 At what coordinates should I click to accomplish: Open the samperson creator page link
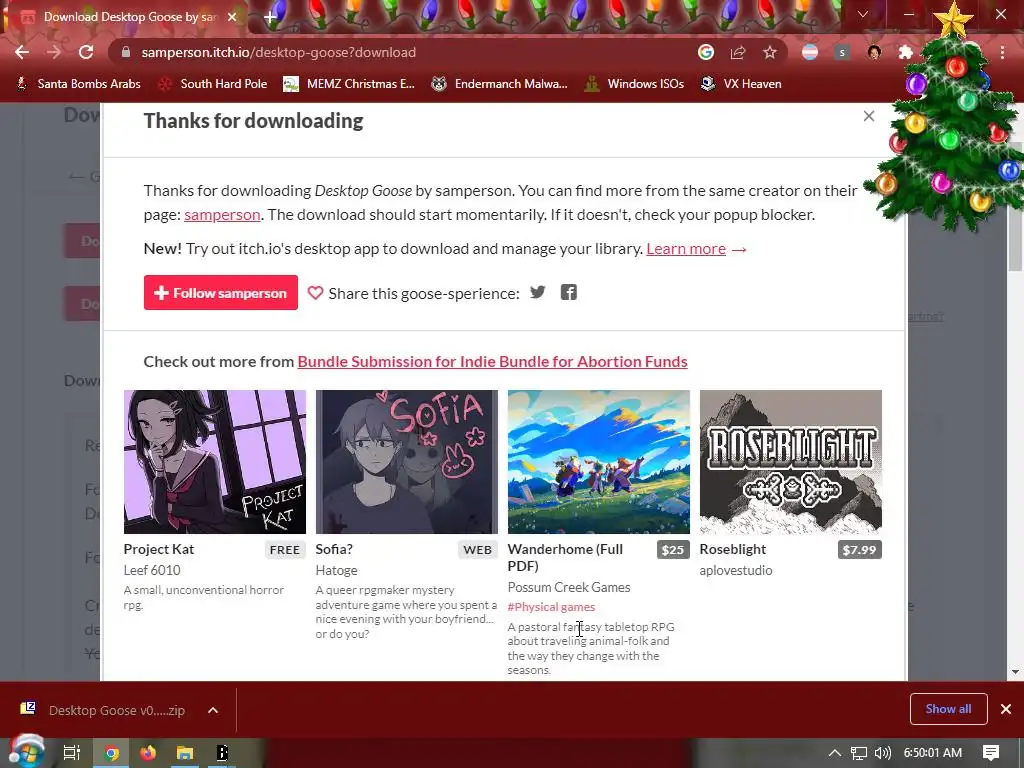[x=222, y=215]
